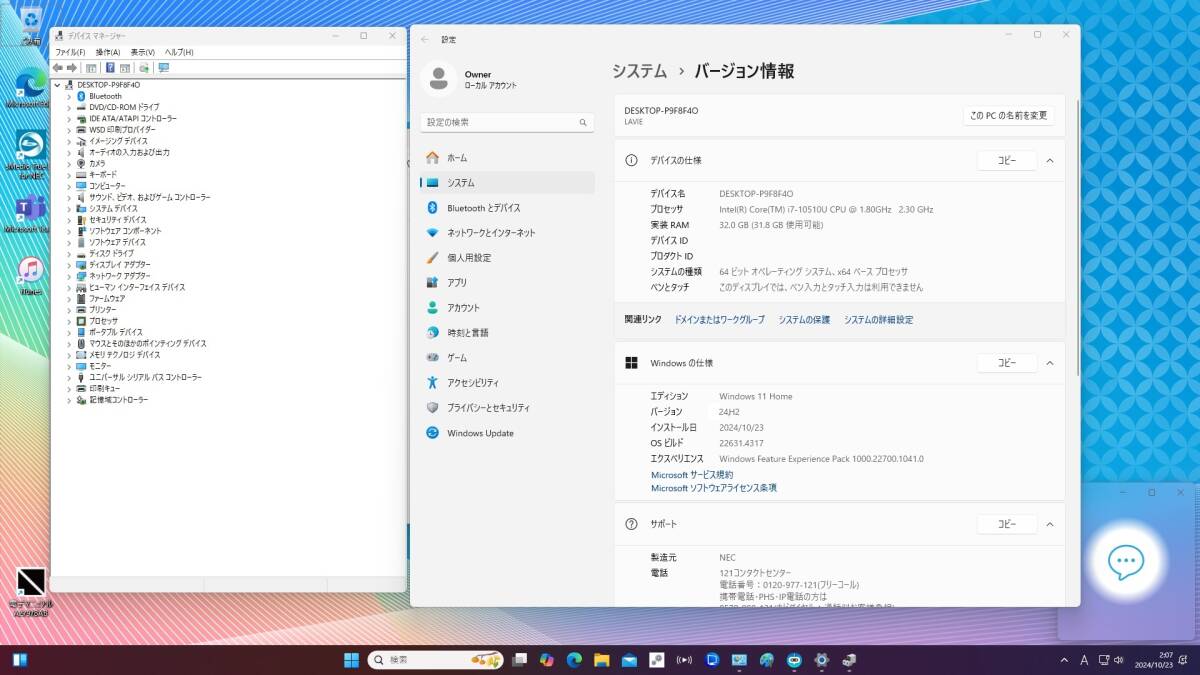Screen dimensions: 1200x675
Task: Expand the ディスク ドライブ node
Action: [69, 253]
